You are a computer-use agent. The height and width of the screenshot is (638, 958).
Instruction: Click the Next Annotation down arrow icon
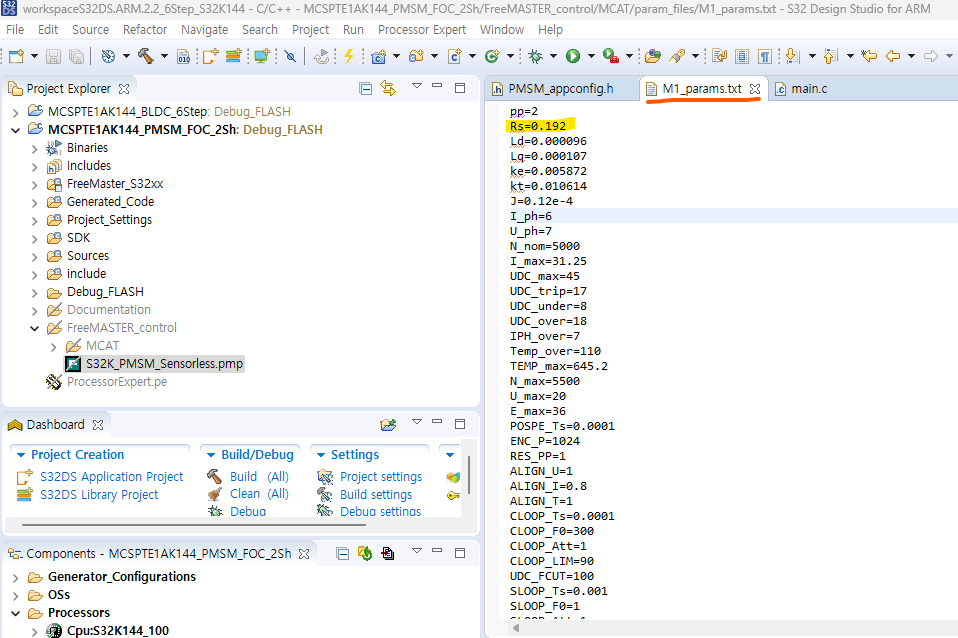(x=792, y=56)
